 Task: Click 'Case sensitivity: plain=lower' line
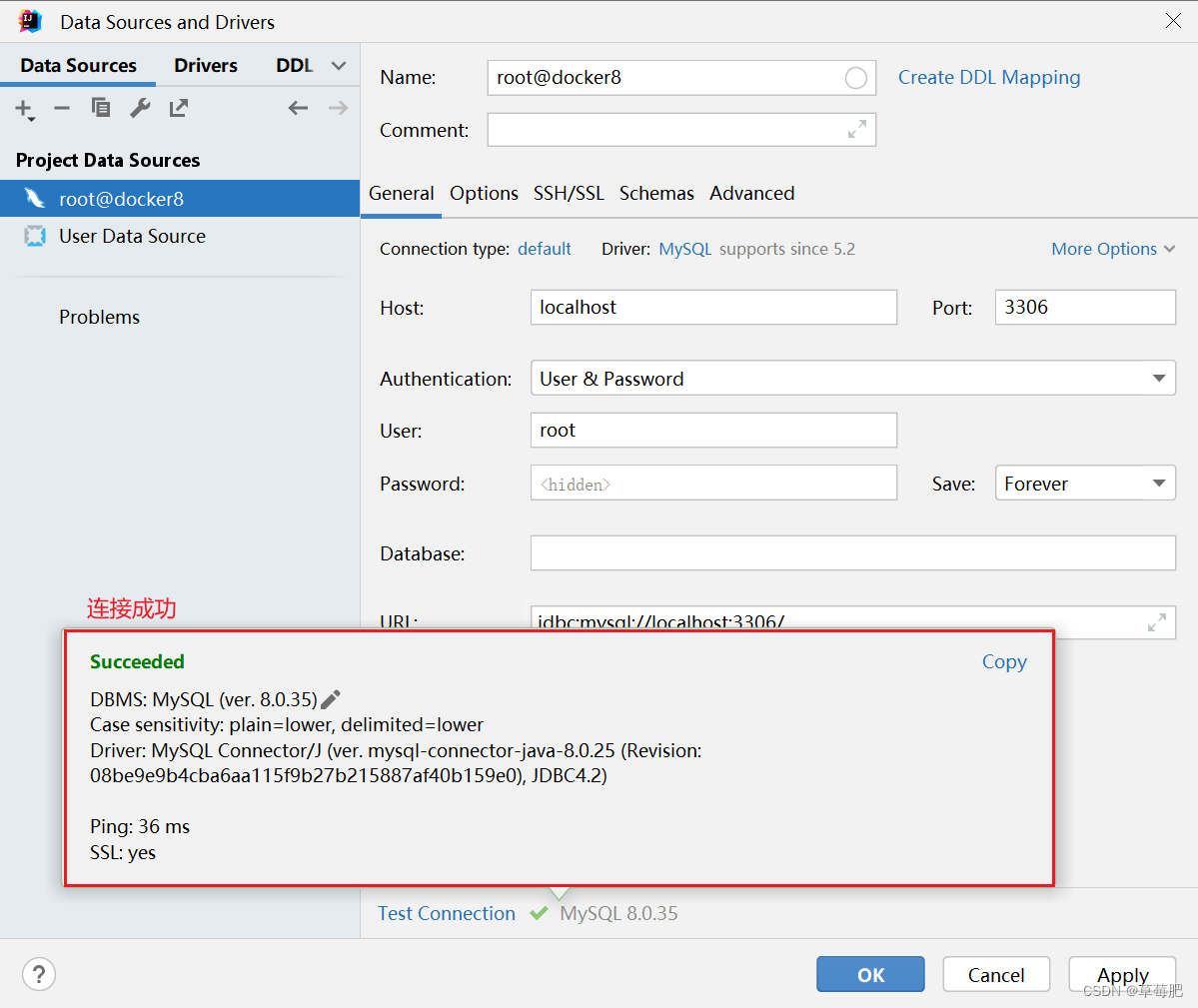click(287, 724)
